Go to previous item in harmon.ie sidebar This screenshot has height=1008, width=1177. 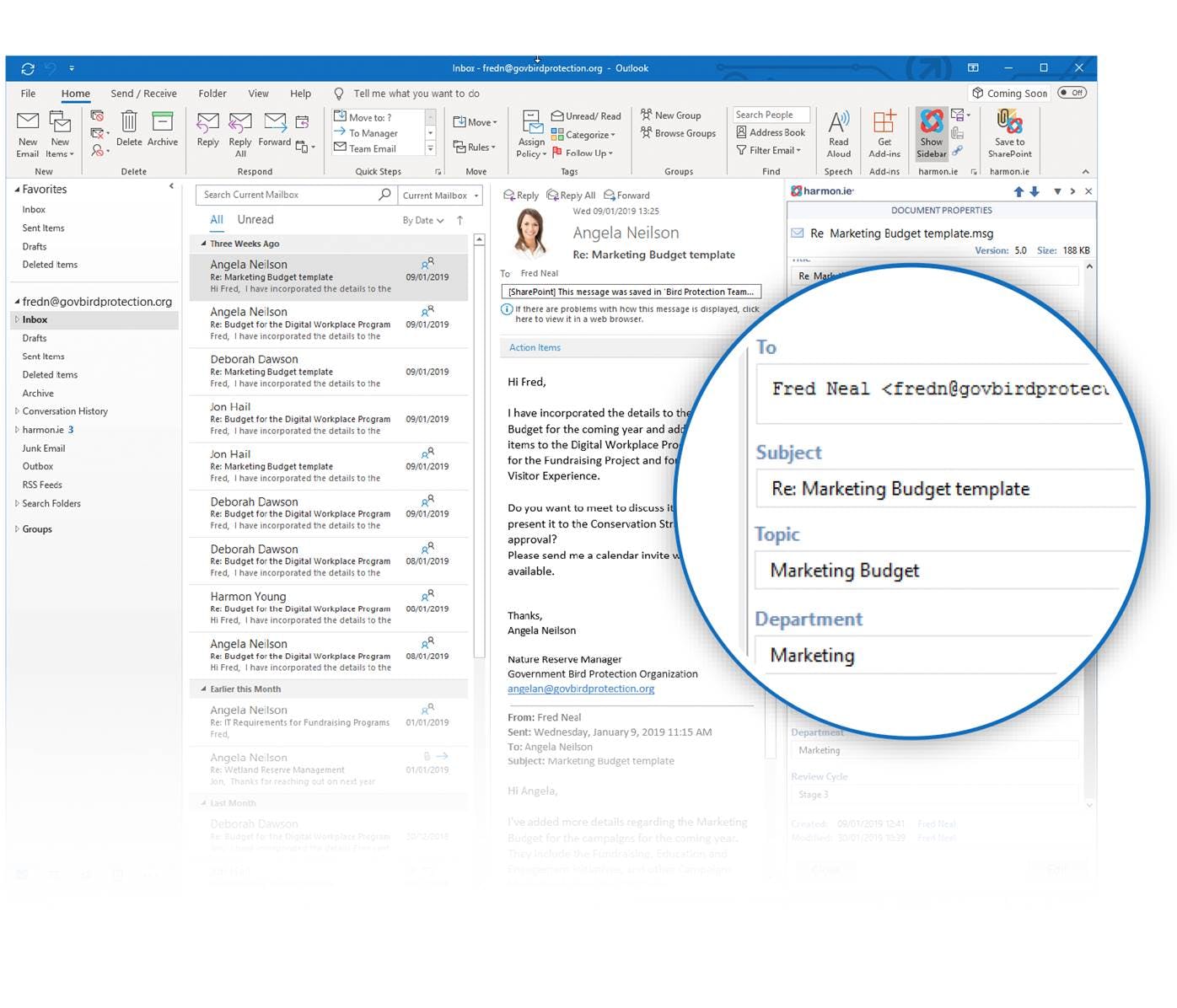[x=1018, y=191]
